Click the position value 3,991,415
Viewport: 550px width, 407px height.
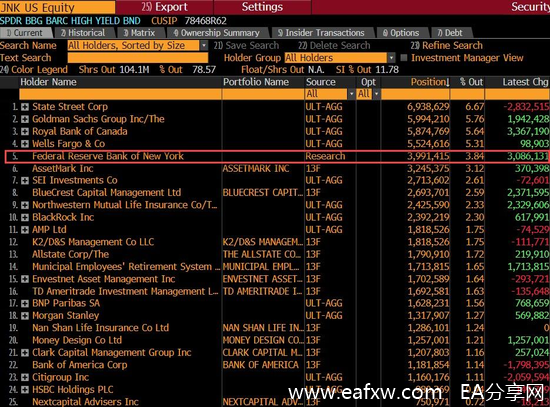pyautogui.click(x=428, y=156)
